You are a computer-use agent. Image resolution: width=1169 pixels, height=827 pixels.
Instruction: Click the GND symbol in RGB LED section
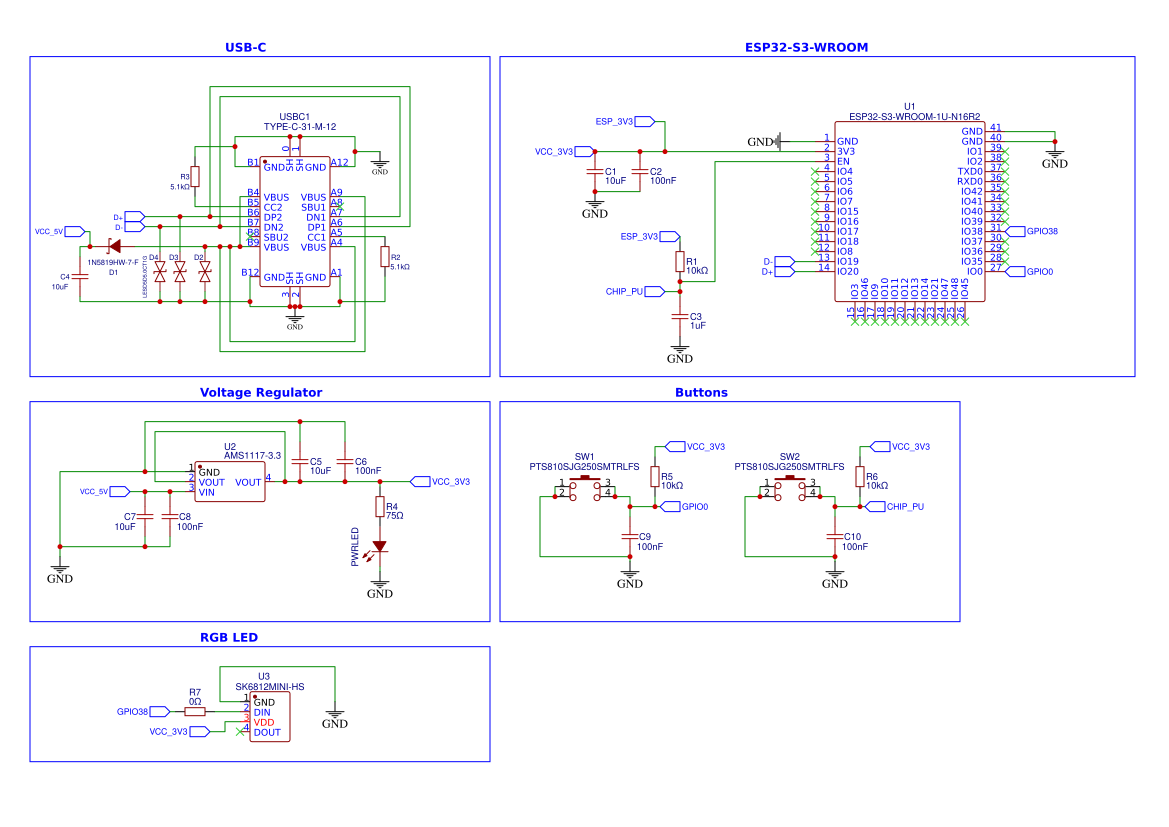335,718
